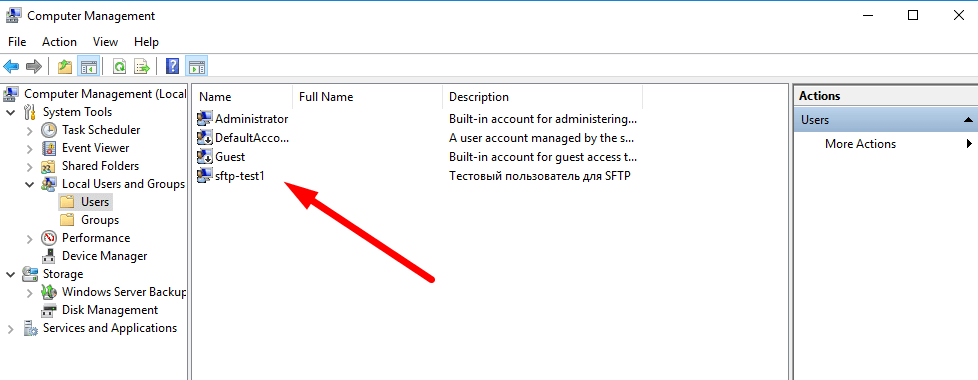Click 'Built-in account for guest access' description

click(543, 157)
